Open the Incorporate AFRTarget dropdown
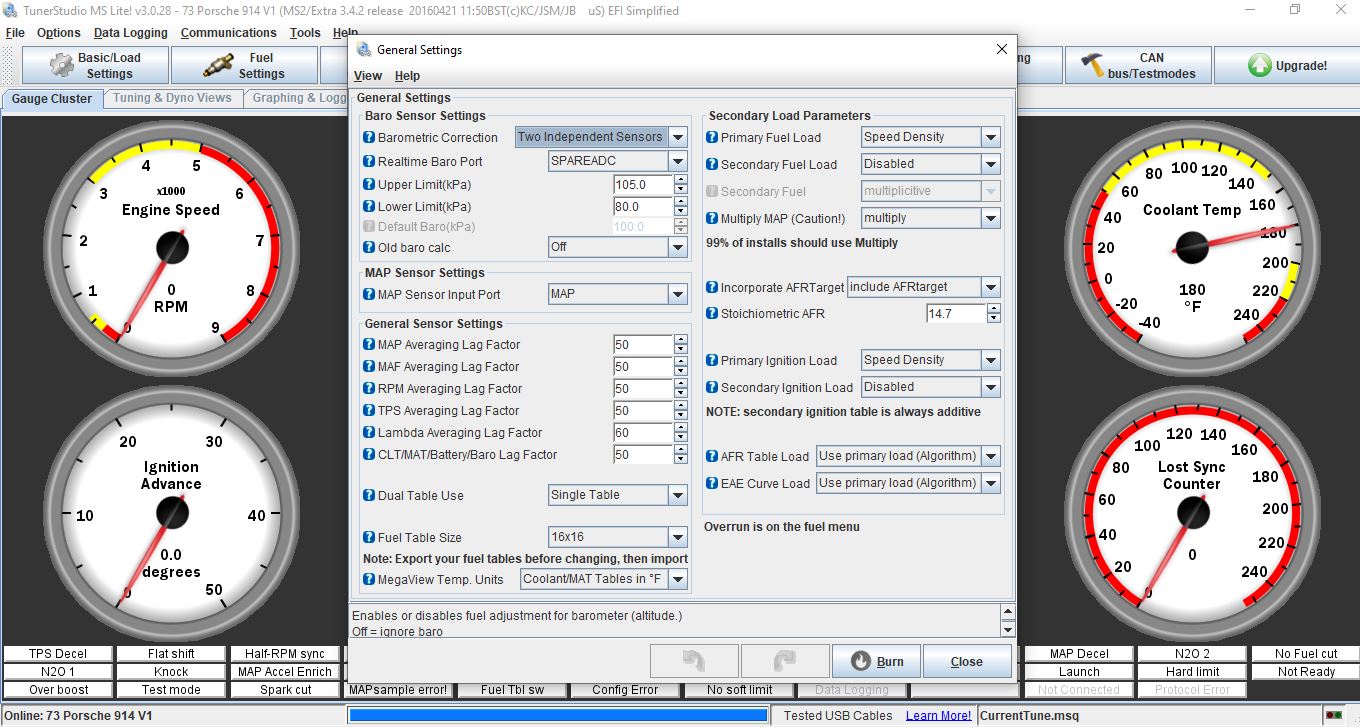Screen dimensions: 1360x727 (990, 287)
